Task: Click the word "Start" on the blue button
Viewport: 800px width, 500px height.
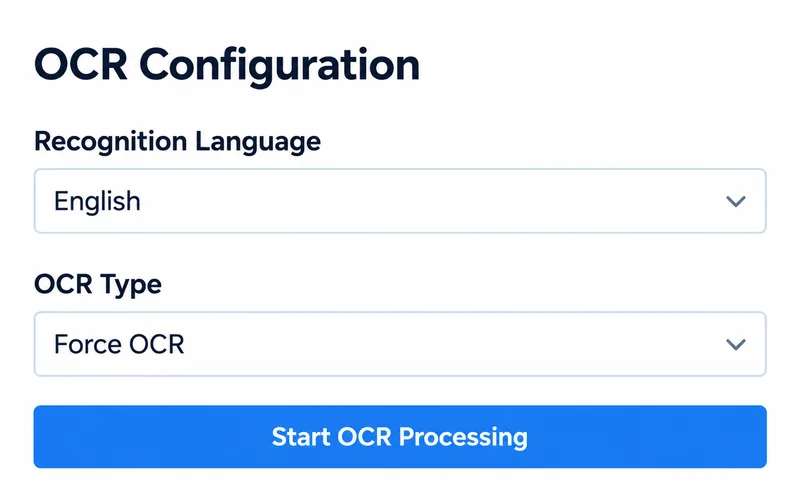Action: tap(301, 437)
